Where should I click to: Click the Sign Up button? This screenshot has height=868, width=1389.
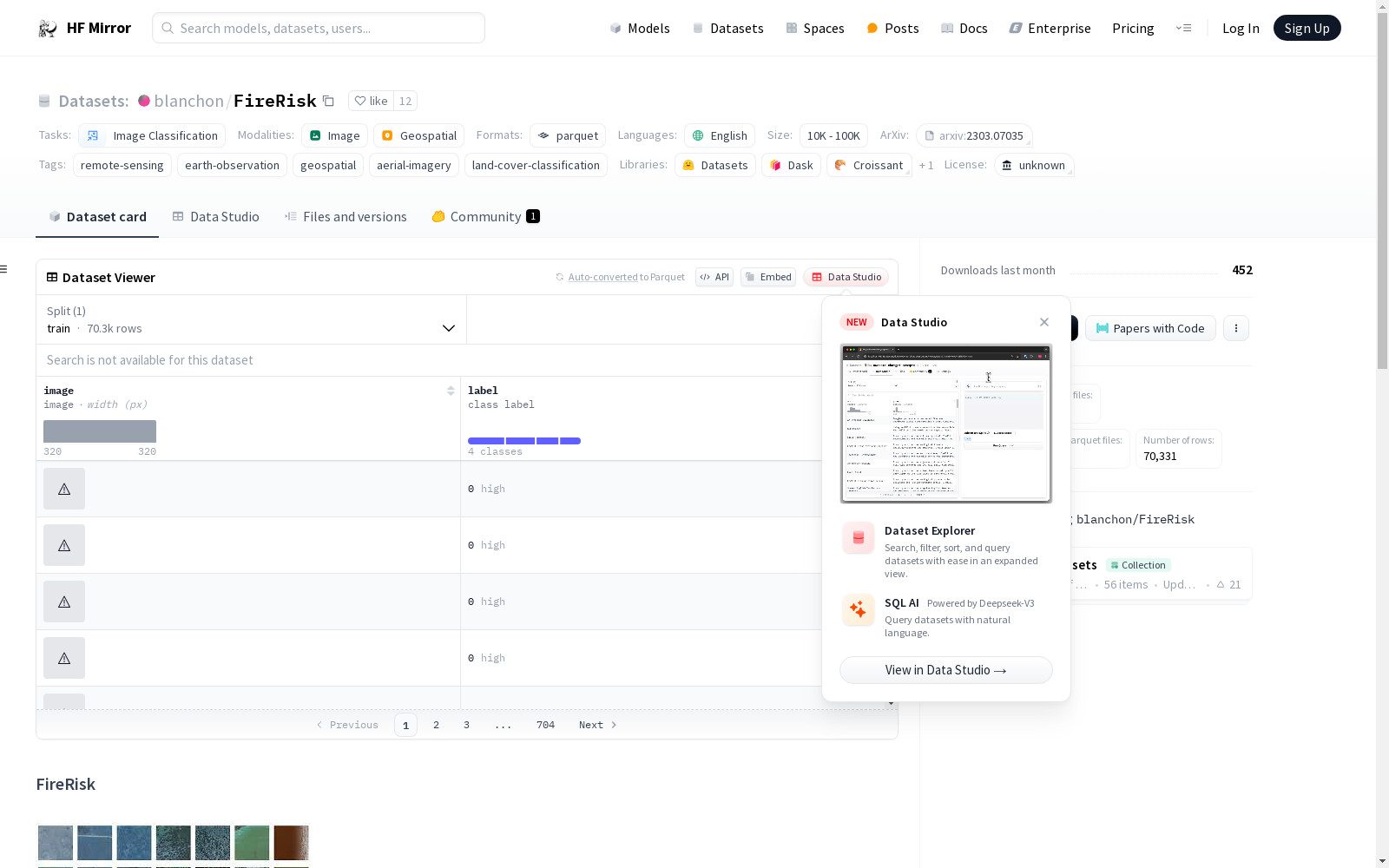[1307, 28]
